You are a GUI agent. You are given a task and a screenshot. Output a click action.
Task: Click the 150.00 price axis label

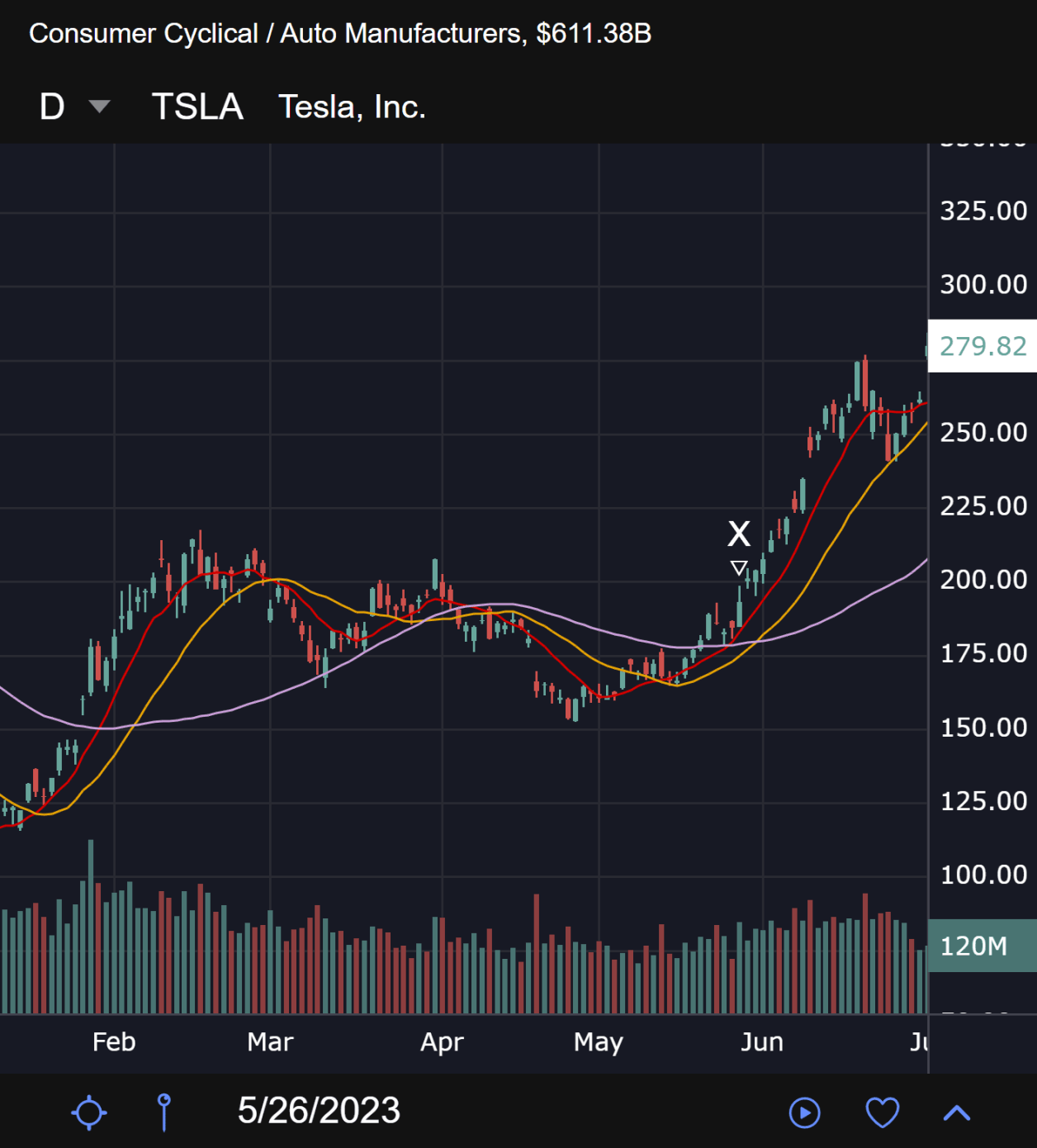point(983,728)
